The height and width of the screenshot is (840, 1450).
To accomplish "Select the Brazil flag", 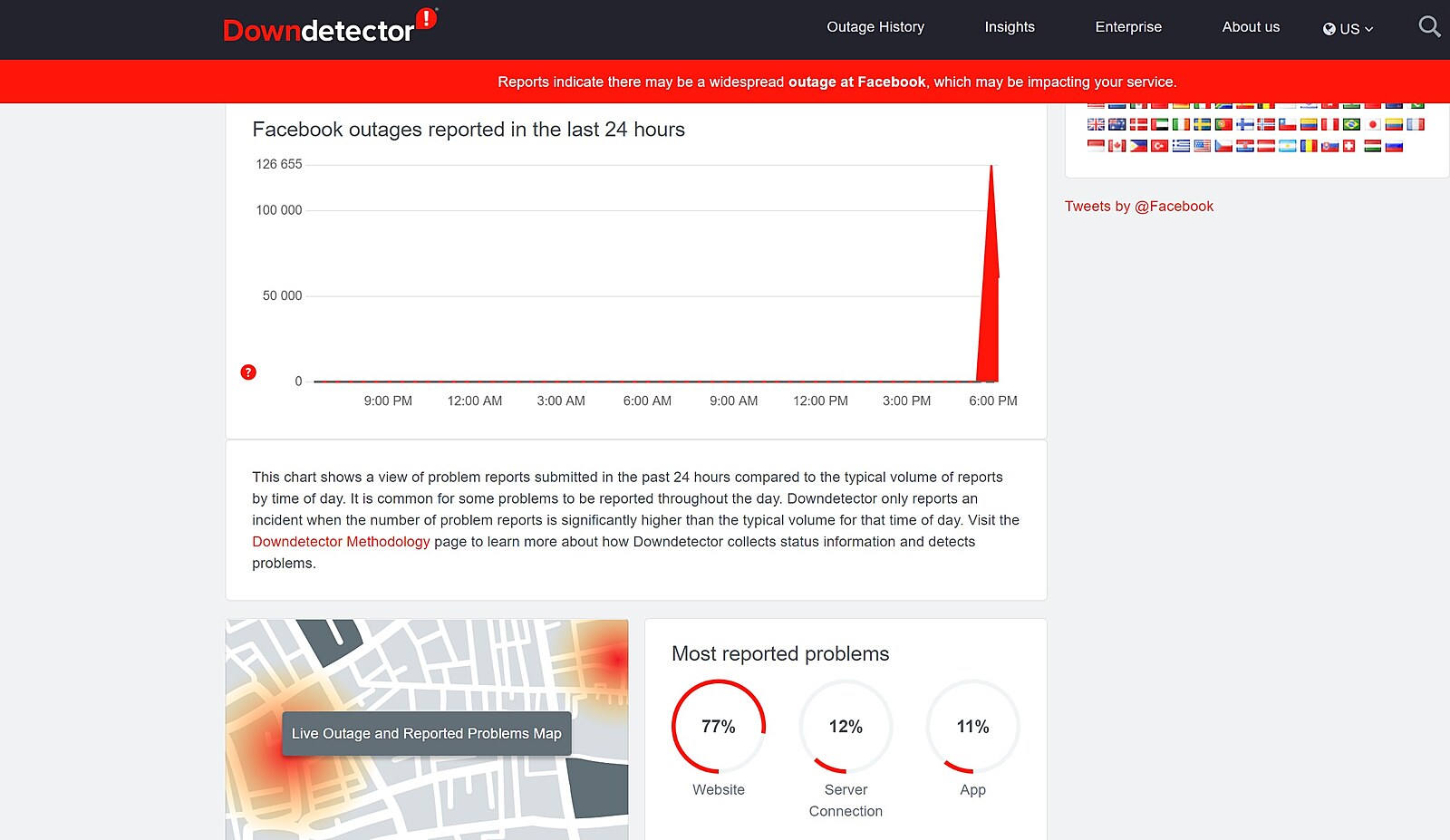I will (1351, 125).
